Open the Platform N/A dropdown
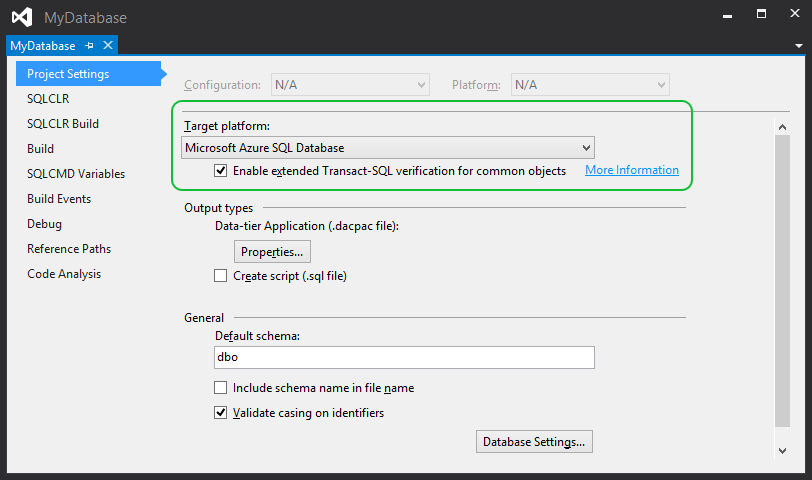Image resolution: width=812 pixels, height=480 pixels. click(590, 85)
